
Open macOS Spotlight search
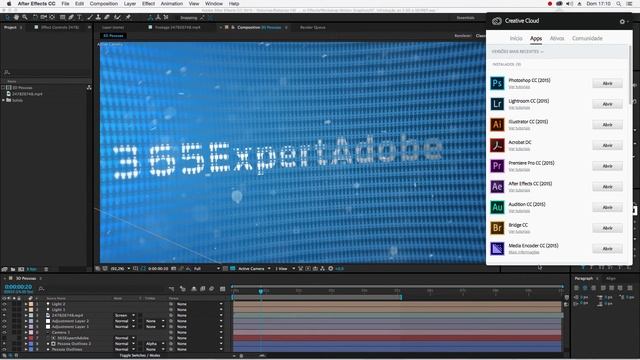click(x=619, y=4)
